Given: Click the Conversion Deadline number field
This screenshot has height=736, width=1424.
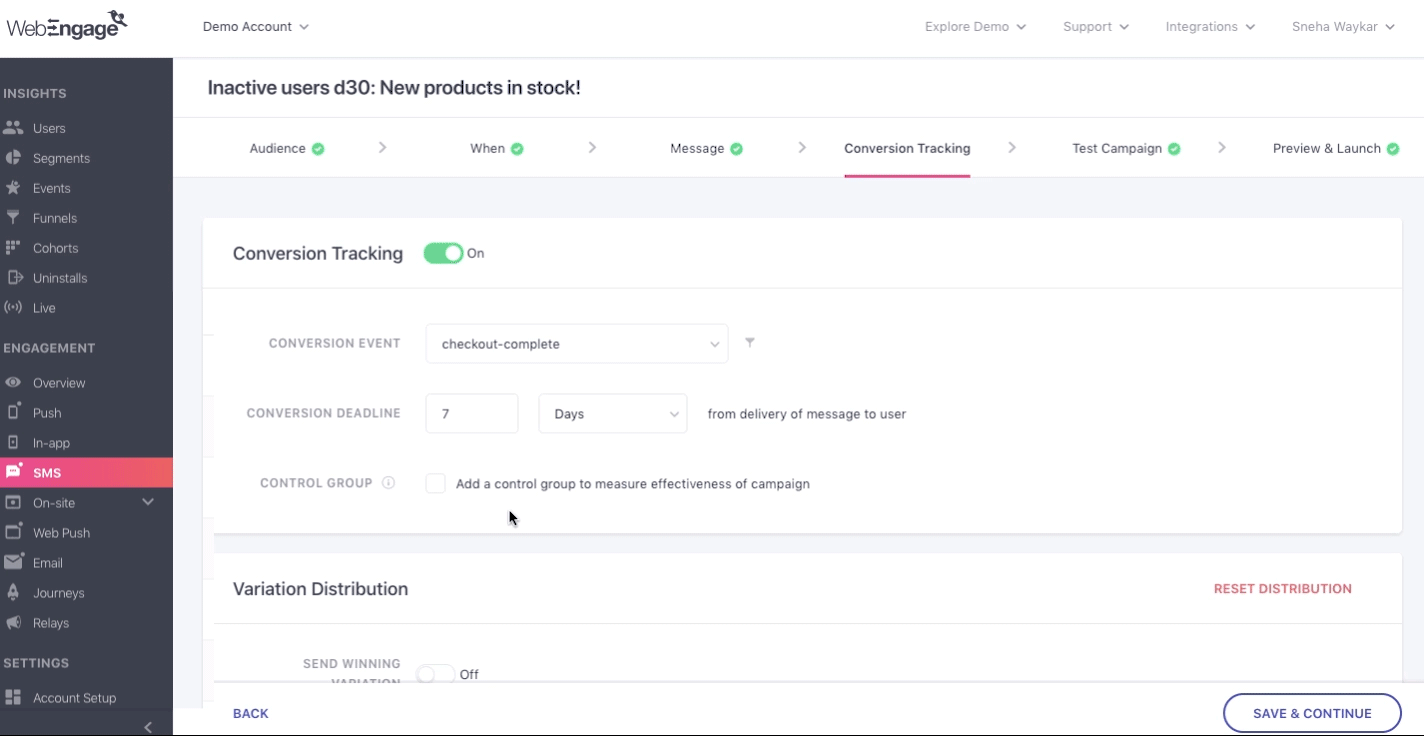Looking at the screenshot, I should coord(472,414).
